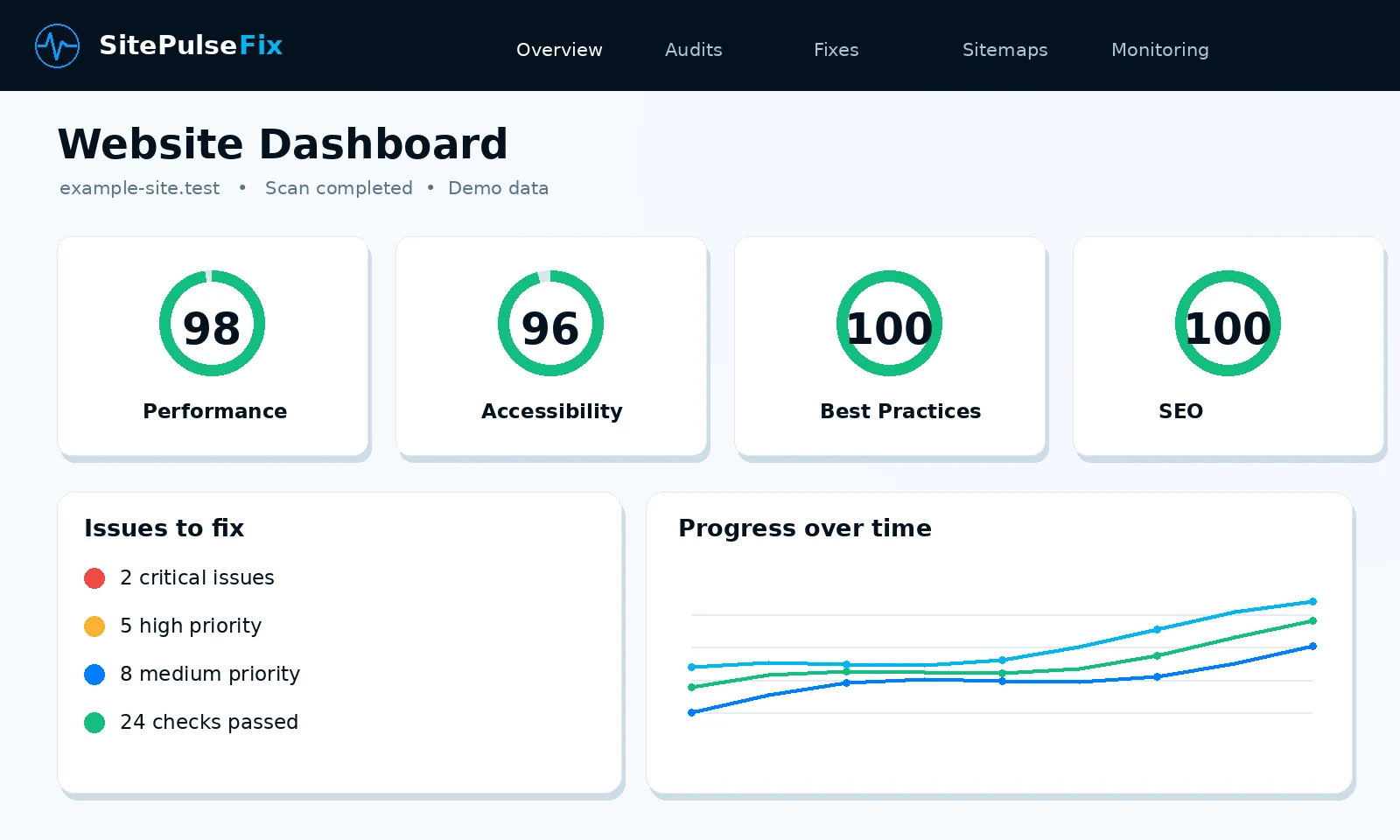Screen dimensions: 1400x840
Task: Select the Monitoring tab
Action: [x=1160, y=50]
